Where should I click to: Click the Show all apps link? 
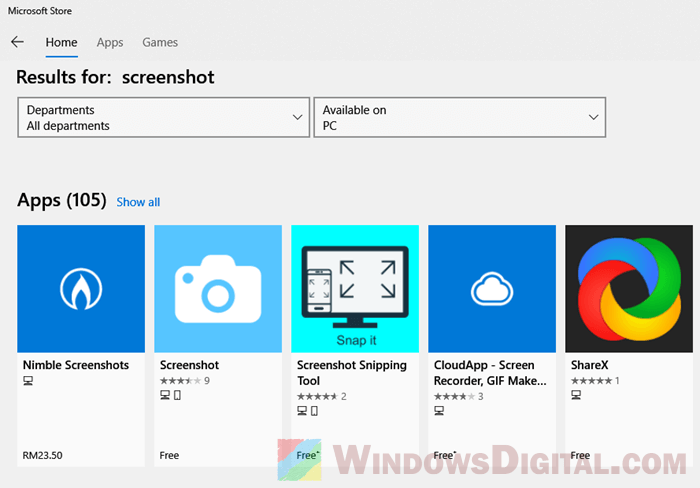(x=138, y=202)
